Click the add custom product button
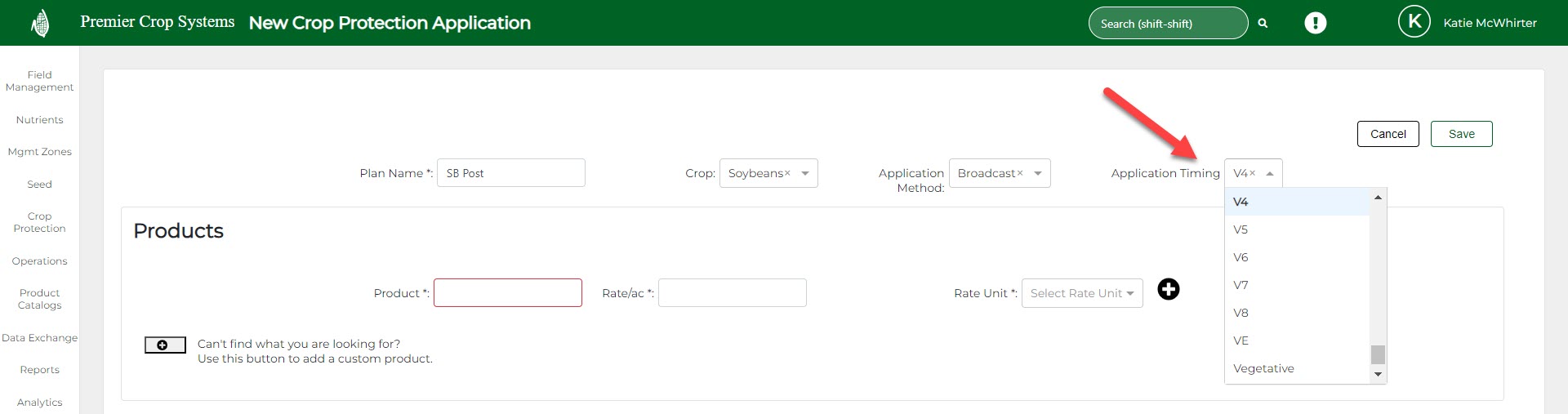The height and width of the screenshot is (414, 1568). (x=165, y=345)
